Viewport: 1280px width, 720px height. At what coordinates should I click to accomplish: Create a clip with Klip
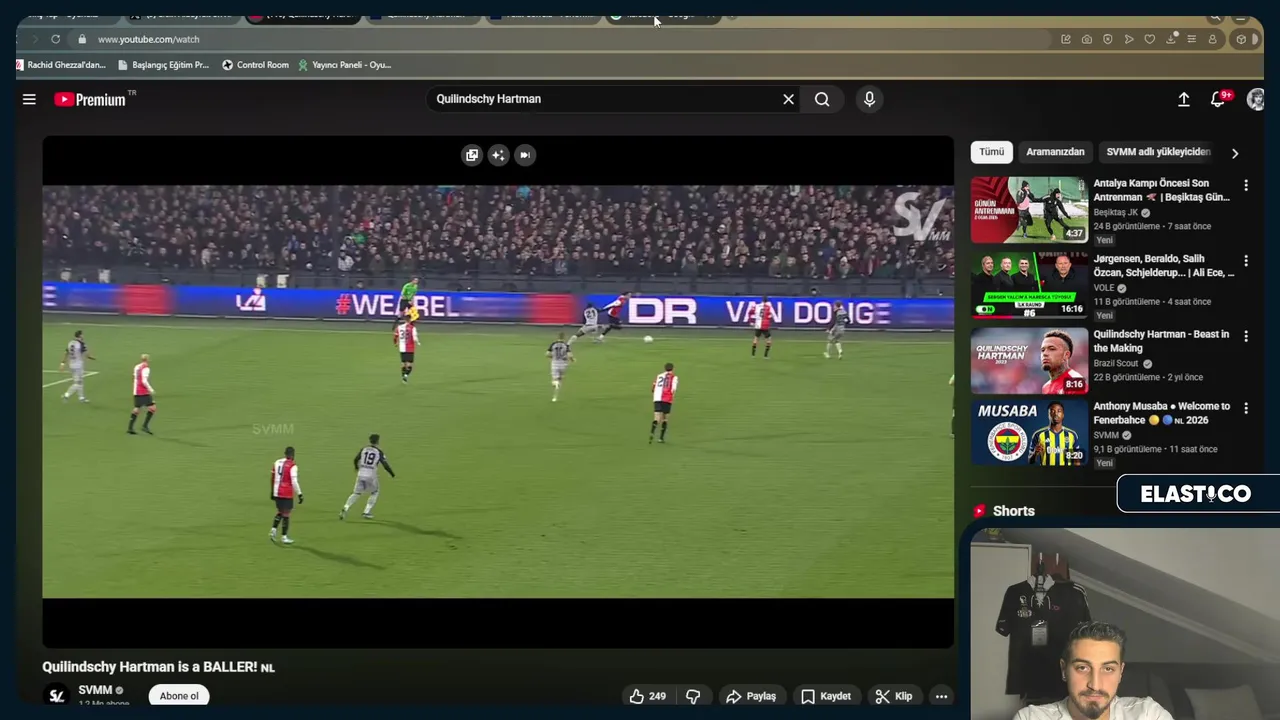[x=894, y=696]
